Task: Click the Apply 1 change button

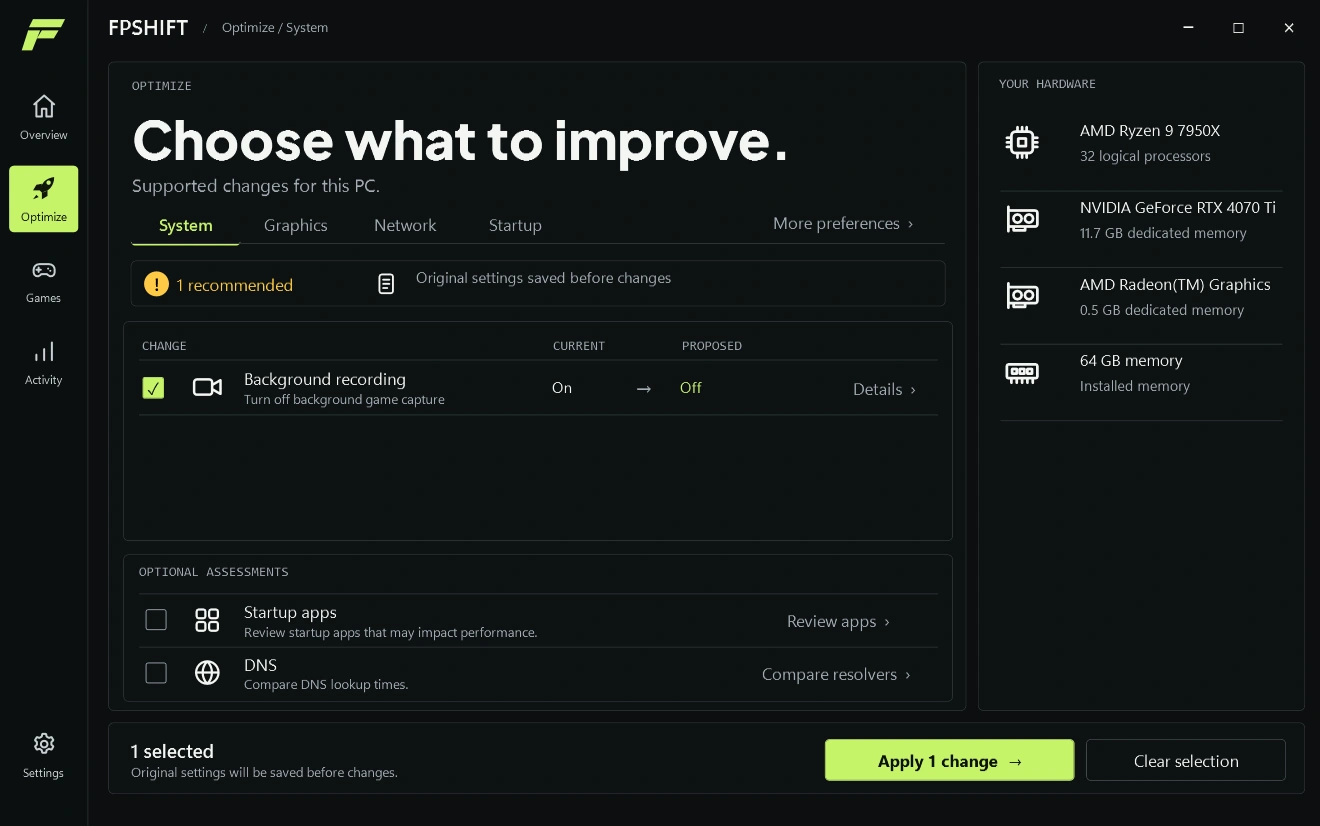Action: [949, 761]
